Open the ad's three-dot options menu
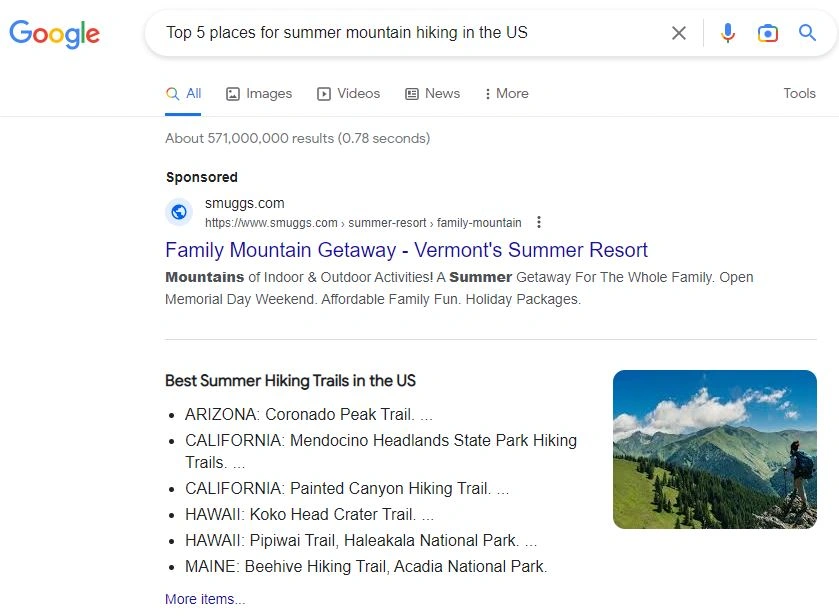Image resolution: width=839 pixels, height=616 pixels. (x=540, y=222)
